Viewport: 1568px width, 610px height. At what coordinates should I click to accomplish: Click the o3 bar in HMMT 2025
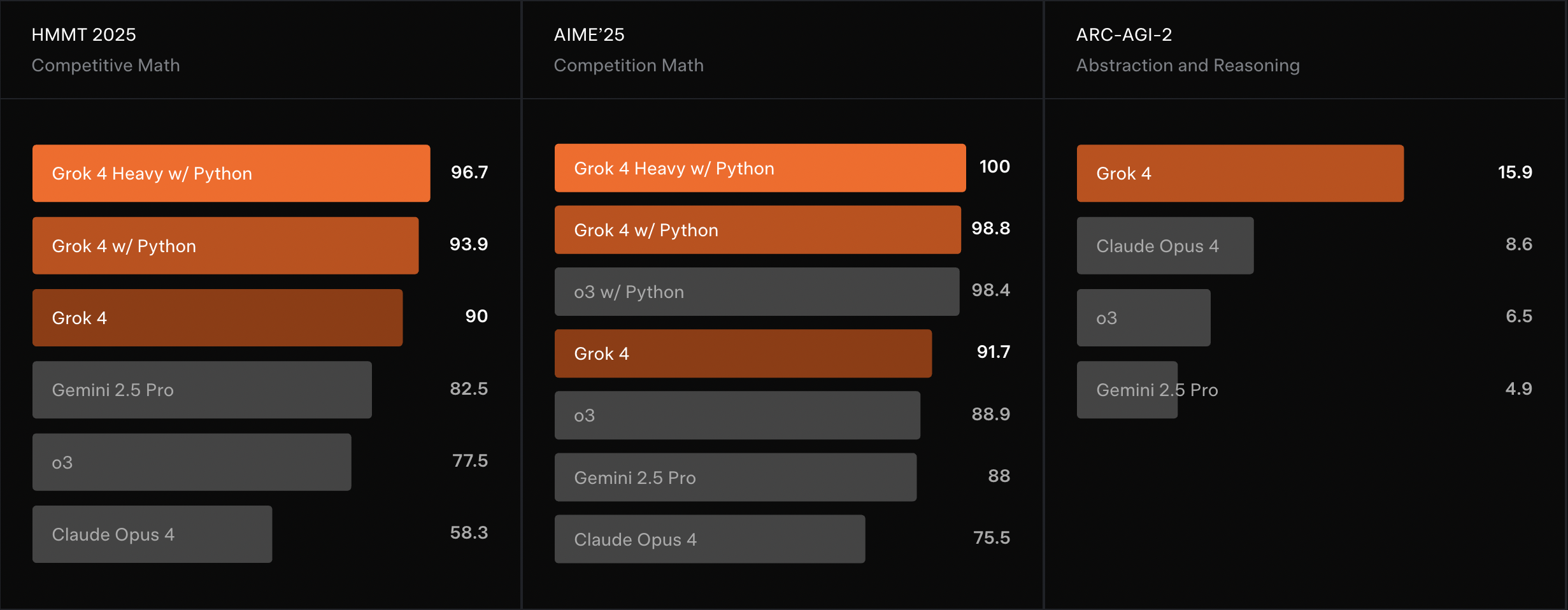tap(192, 462)
